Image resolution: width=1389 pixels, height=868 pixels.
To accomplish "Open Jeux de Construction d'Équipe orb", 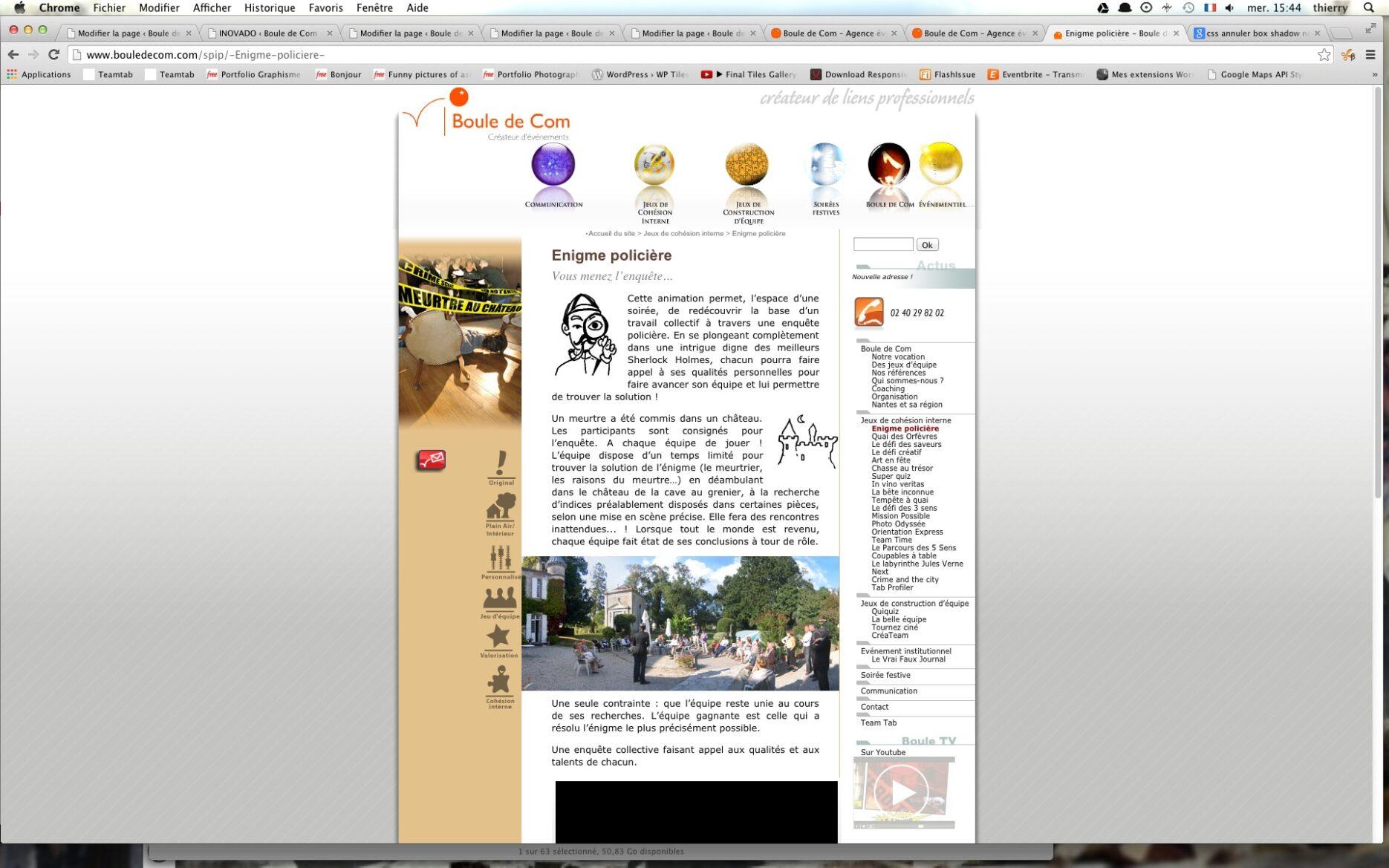I will 747,164.
